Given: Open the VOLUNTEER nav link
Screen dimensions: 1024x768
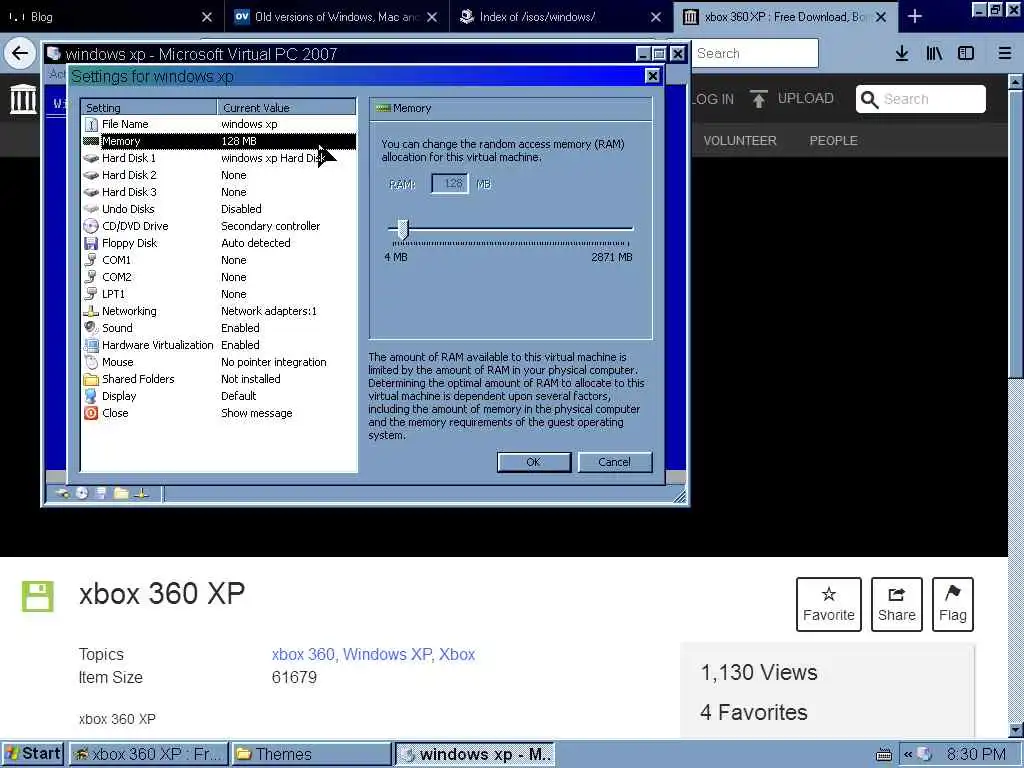Looking at the screenshot, I should (x=740, y=140).
